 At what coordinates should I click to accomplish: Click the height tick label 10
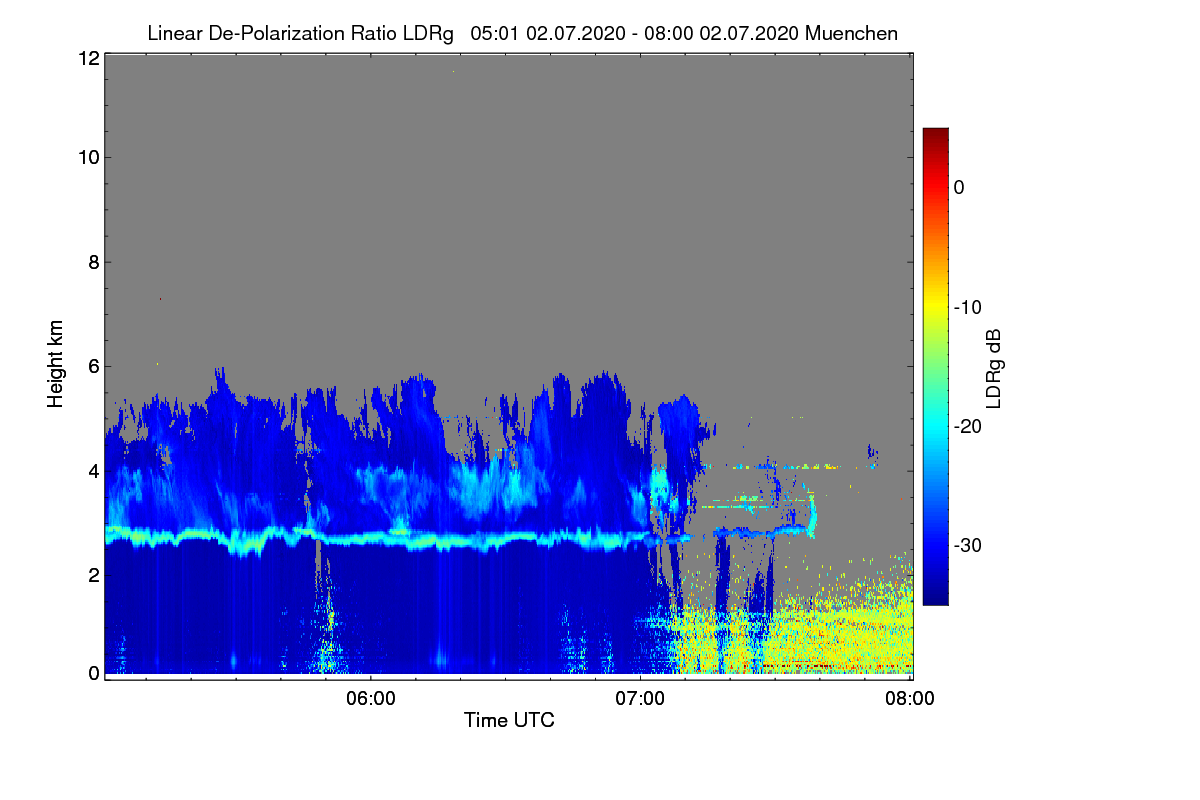88,157
